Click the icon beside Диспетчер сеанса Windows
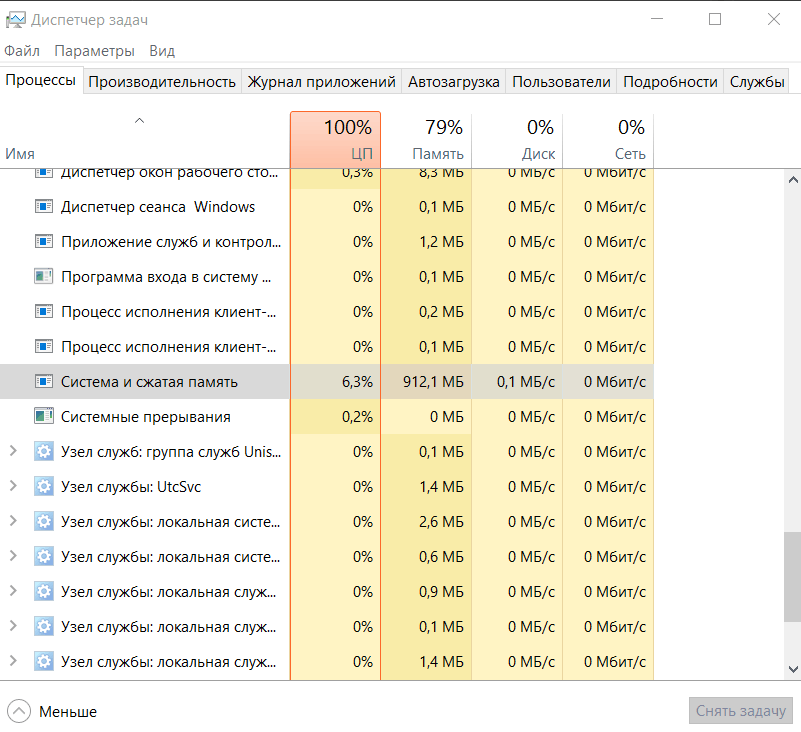Viewport: 801px width, 732px height. (44, 207)
